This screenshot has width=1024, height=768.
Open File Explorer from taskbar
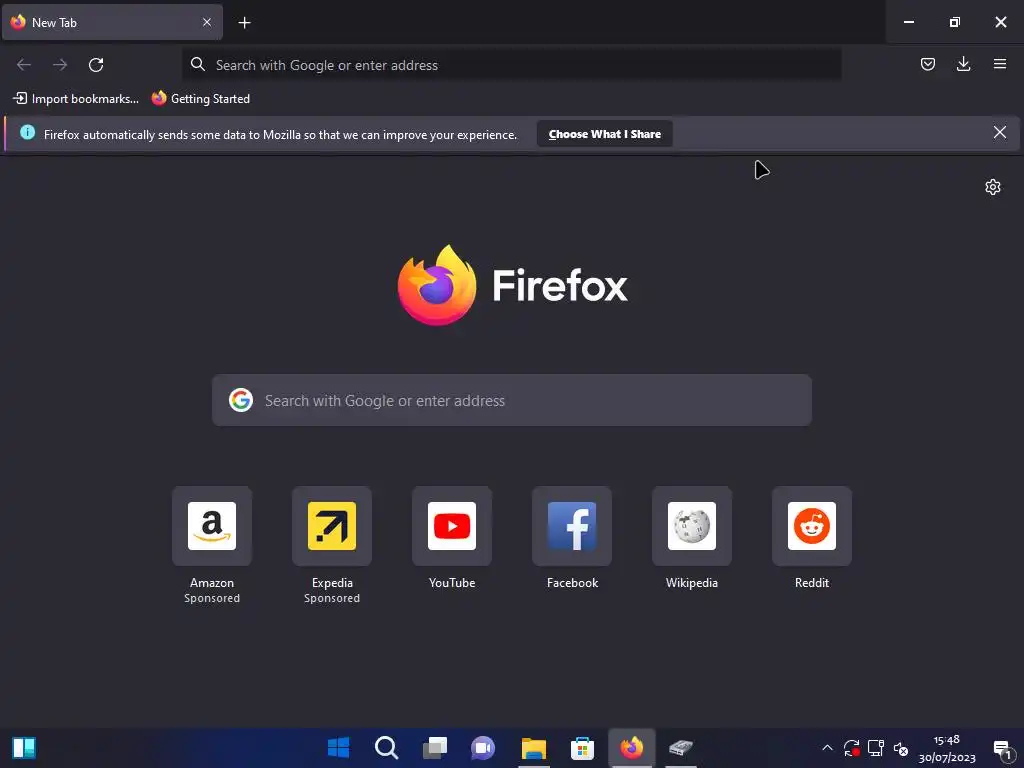tap(533, 748)
